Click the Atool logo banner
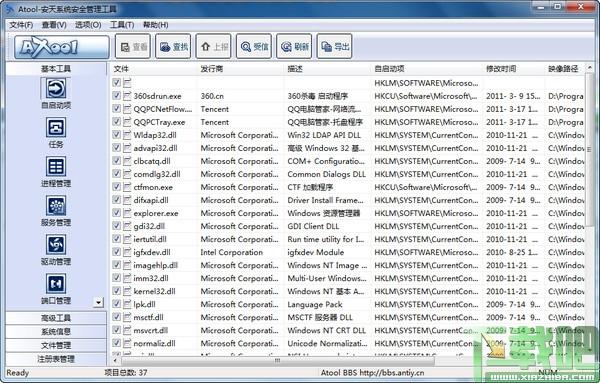Image resolution: width=600 pixels, height=383 pixels. click(62, 47)
